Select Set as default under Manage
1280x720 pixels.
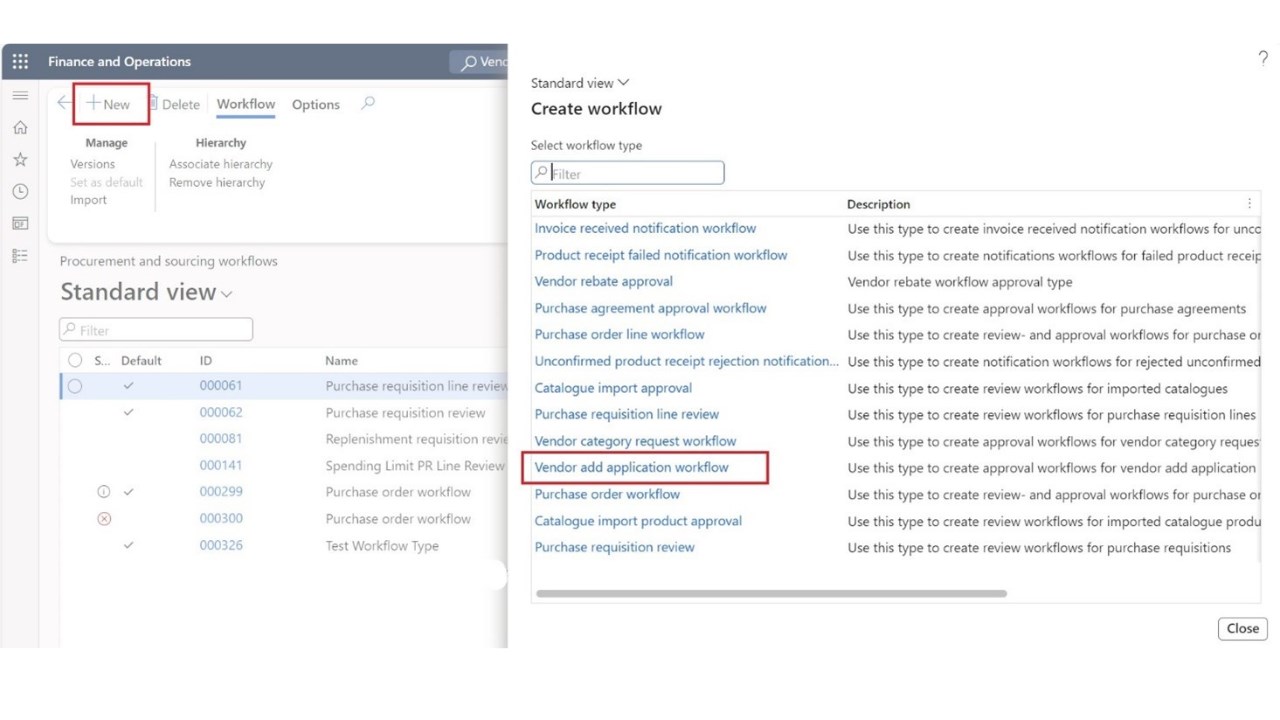point(106,182)
